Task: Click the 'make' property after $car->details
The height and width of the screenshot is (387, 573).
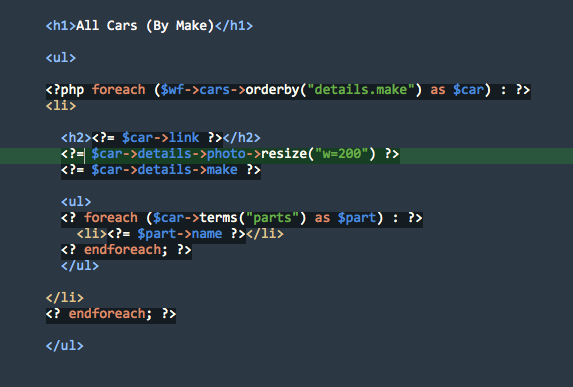Action: pos(222,170)
